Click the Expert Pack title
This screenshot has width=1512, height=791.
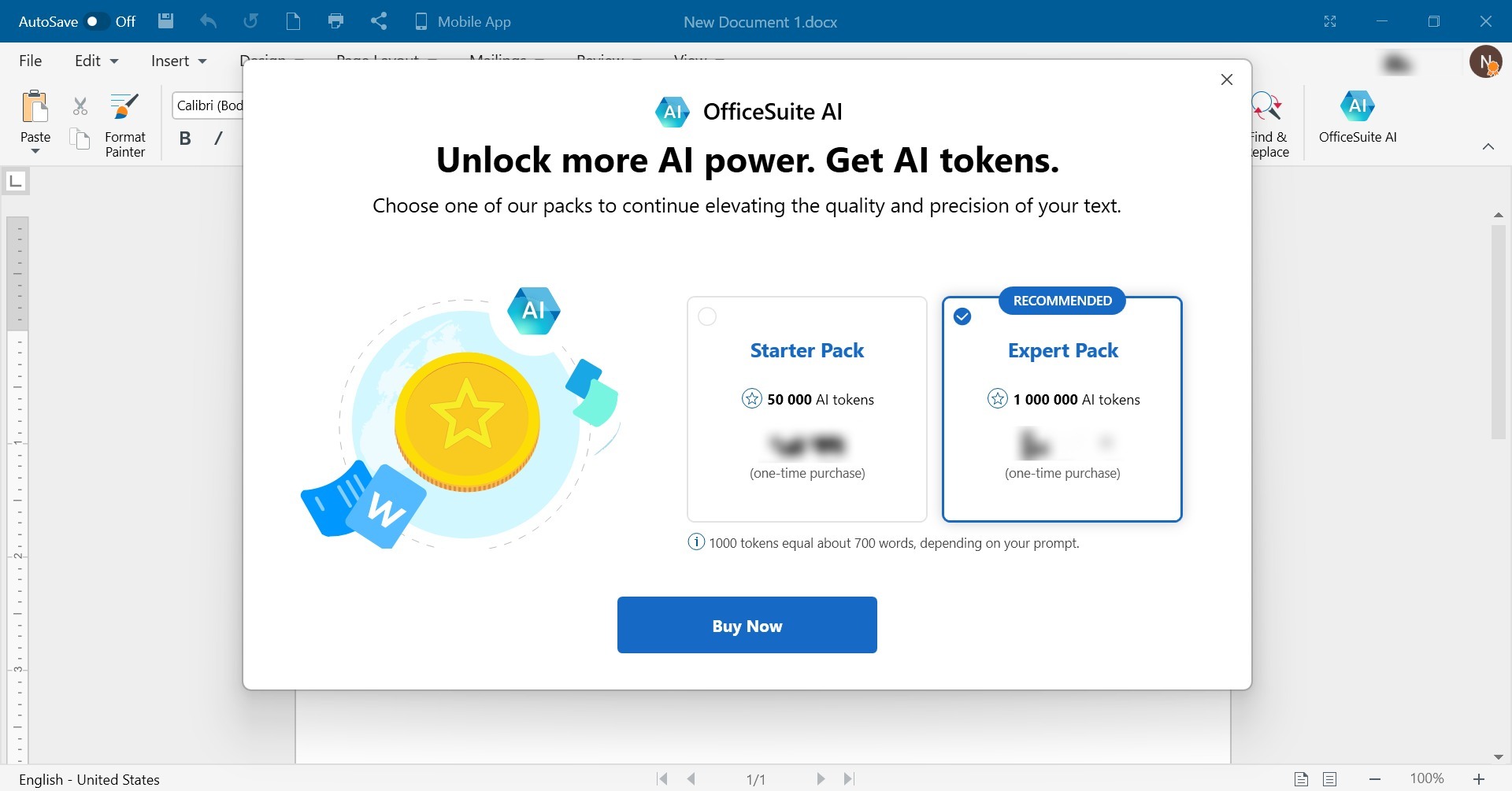(x=1063, y=350)
